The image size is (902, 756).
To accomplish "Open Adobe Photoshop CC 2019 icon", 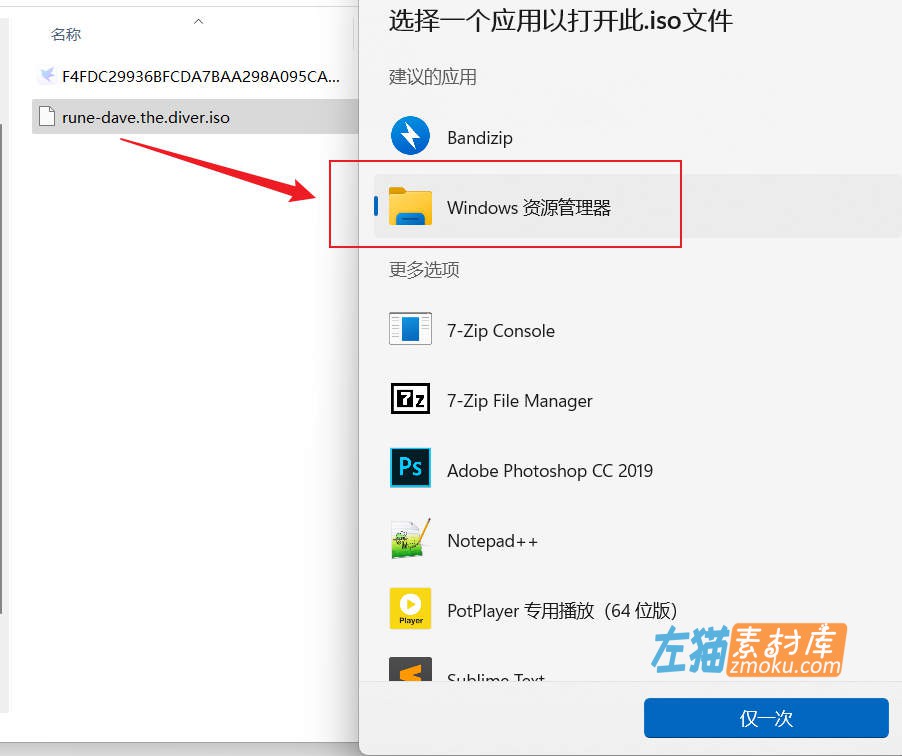I will [409, 469].
